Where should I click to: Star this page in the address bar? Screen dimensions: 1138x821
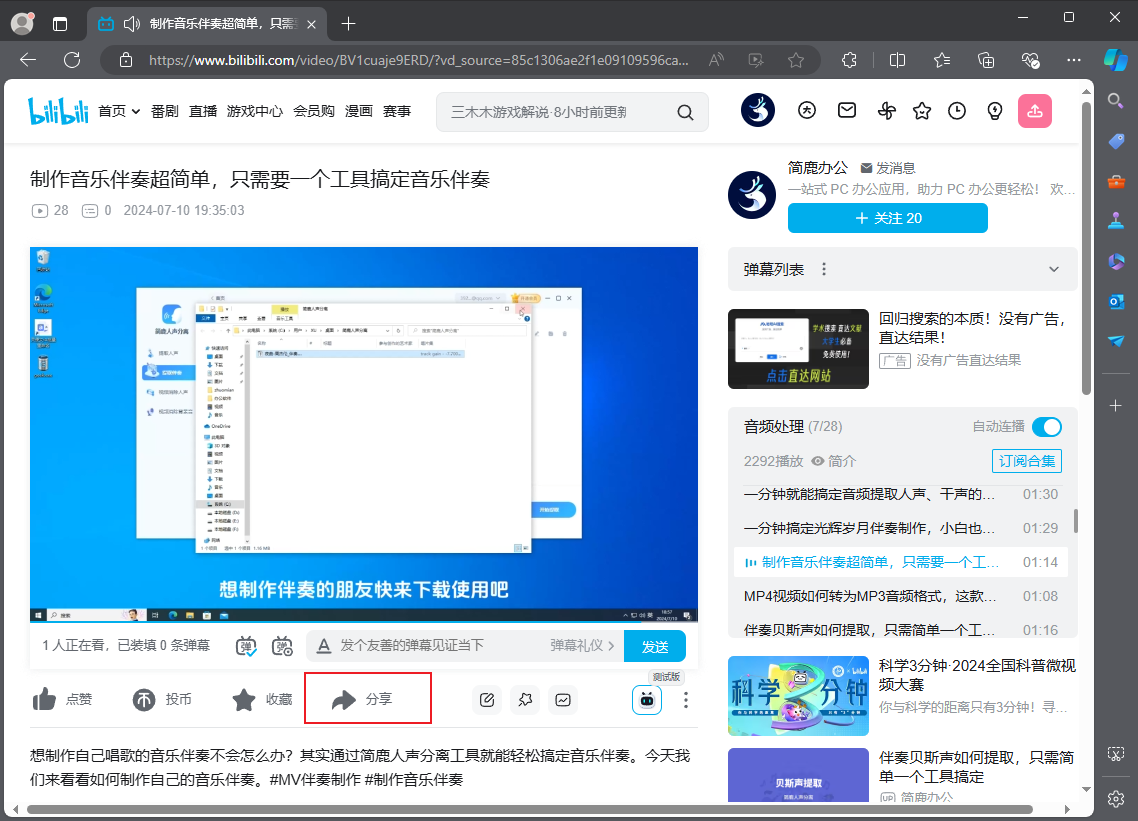tap(796, 60)
